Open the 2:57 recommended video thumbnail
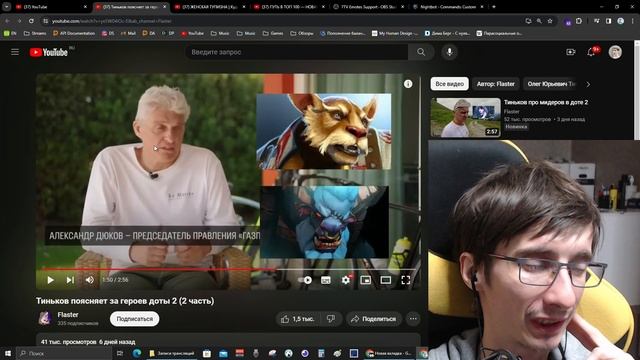The image size is (640, 360). (x=465, y=118)
